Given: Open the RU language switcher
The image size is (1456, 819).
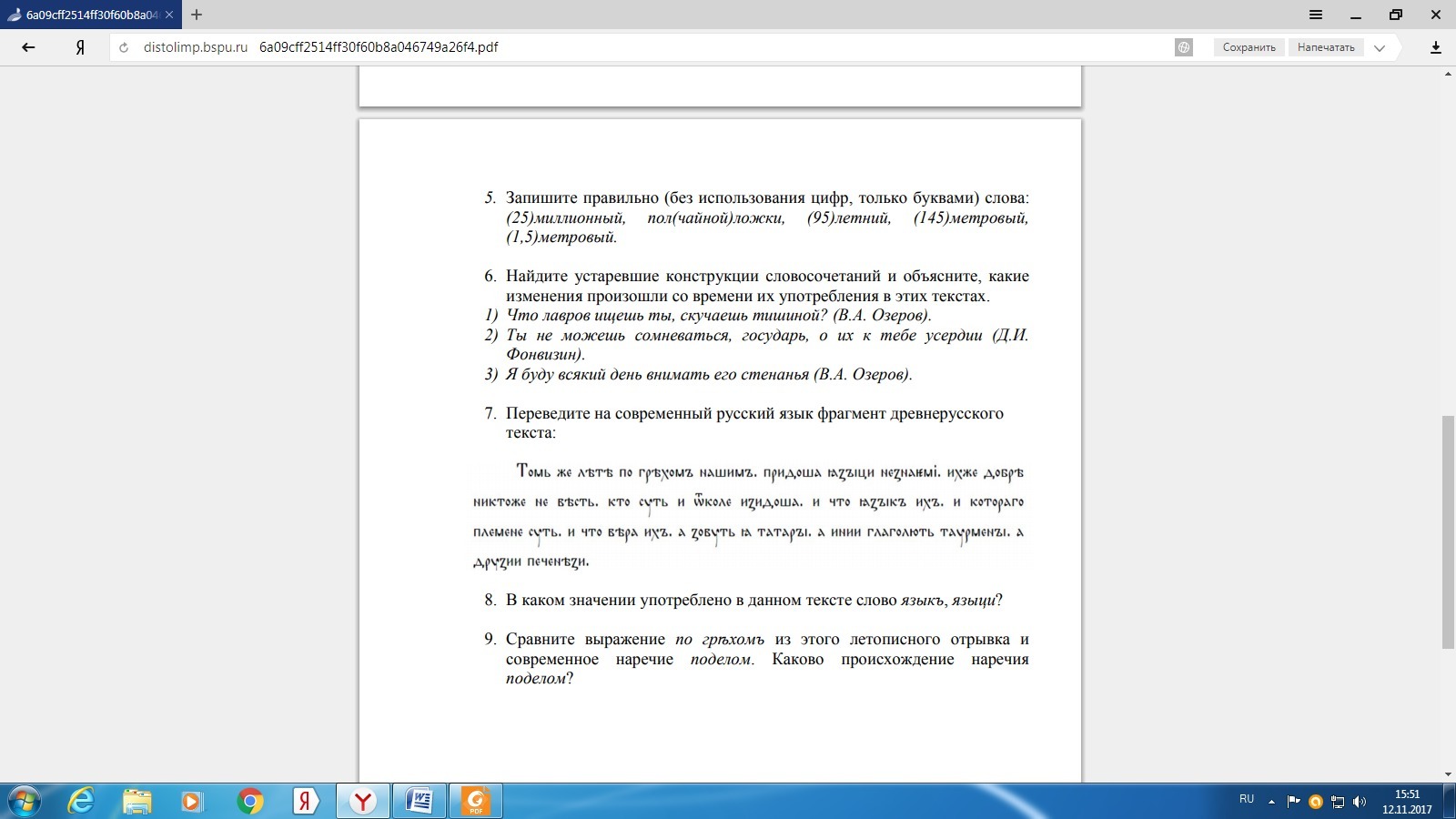Looking at the screenshot, I should (1247, 799).
